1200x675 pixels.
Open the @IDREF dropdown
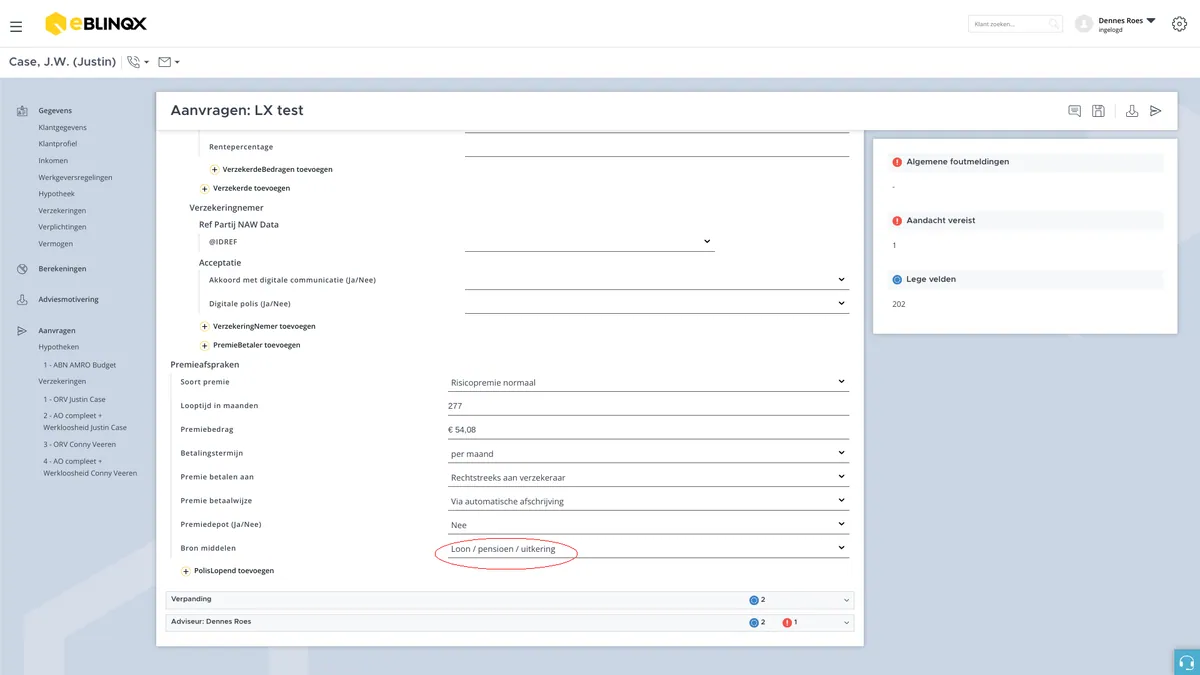pyautogui.click(x=589, y=241)
